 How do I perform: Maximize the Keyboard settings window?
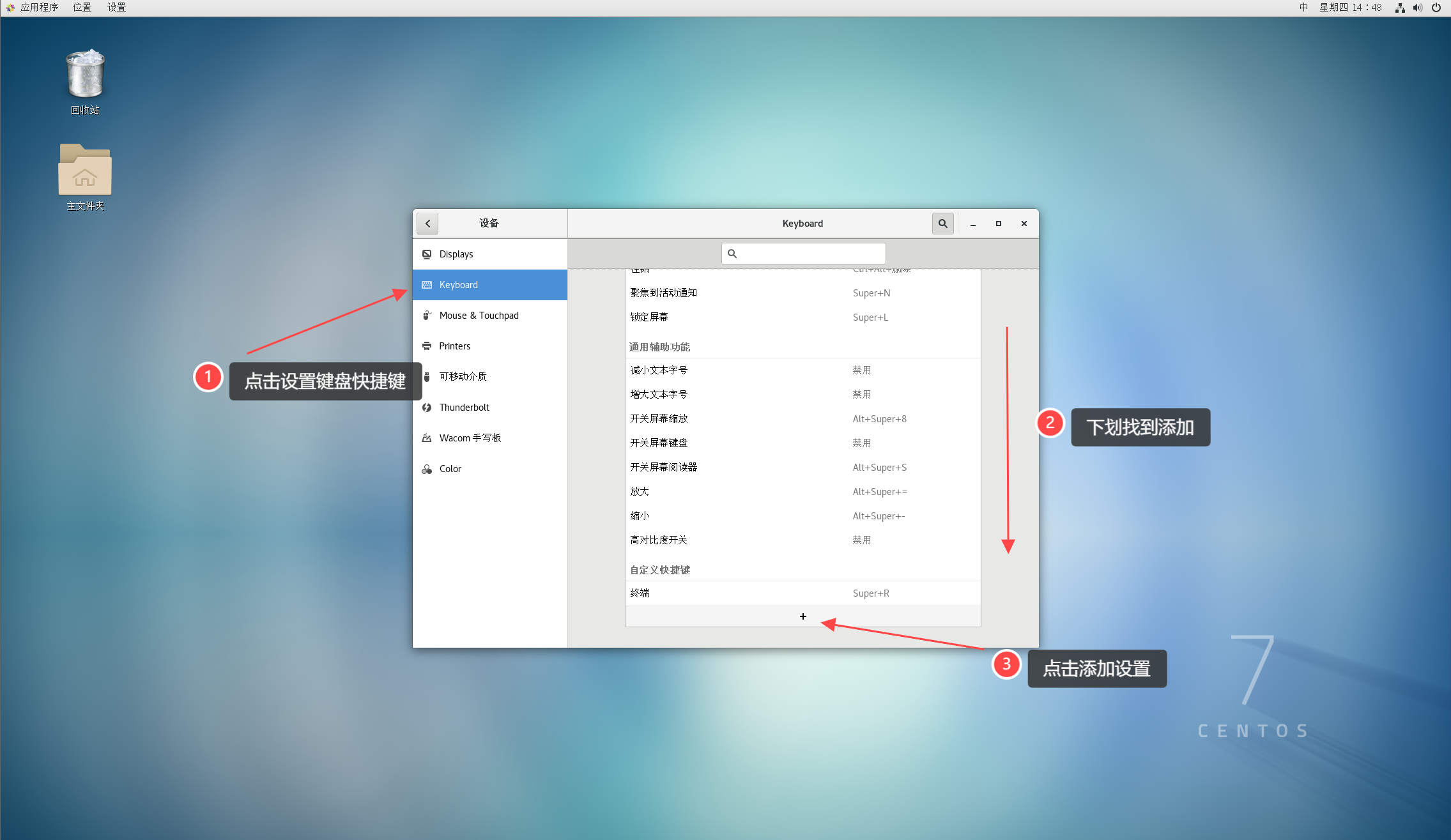(999, 224)
